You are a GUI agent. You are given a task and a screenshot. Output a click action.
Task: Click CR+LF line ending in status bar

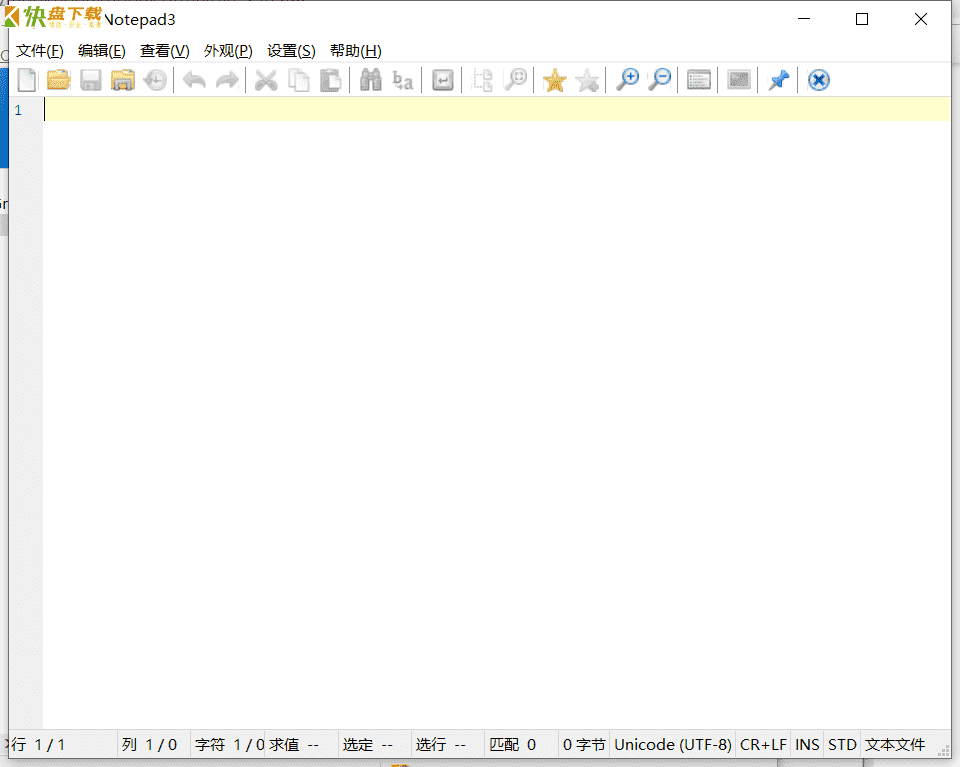(x=763, y=744)
